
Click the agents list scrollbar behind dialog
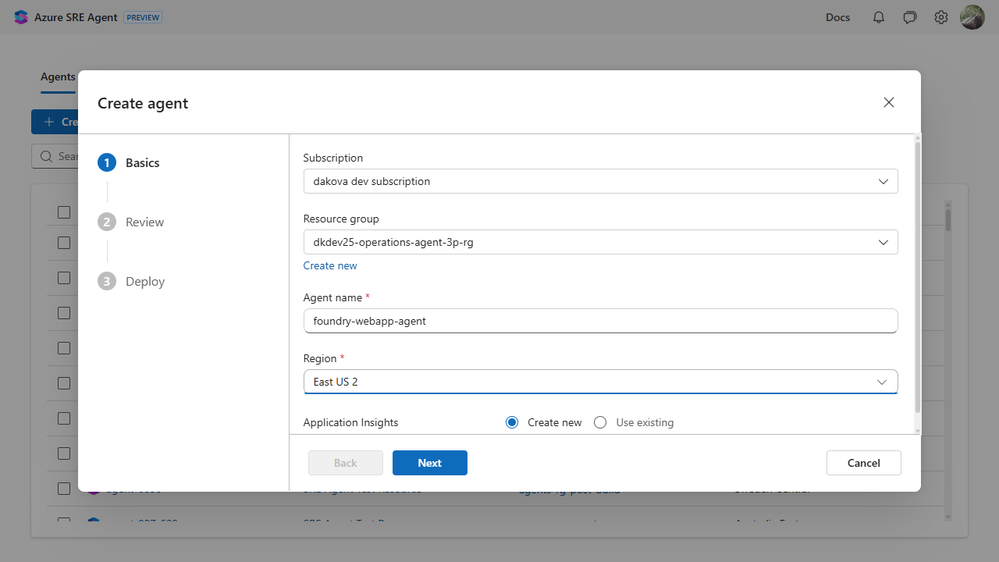pos(948,220)
